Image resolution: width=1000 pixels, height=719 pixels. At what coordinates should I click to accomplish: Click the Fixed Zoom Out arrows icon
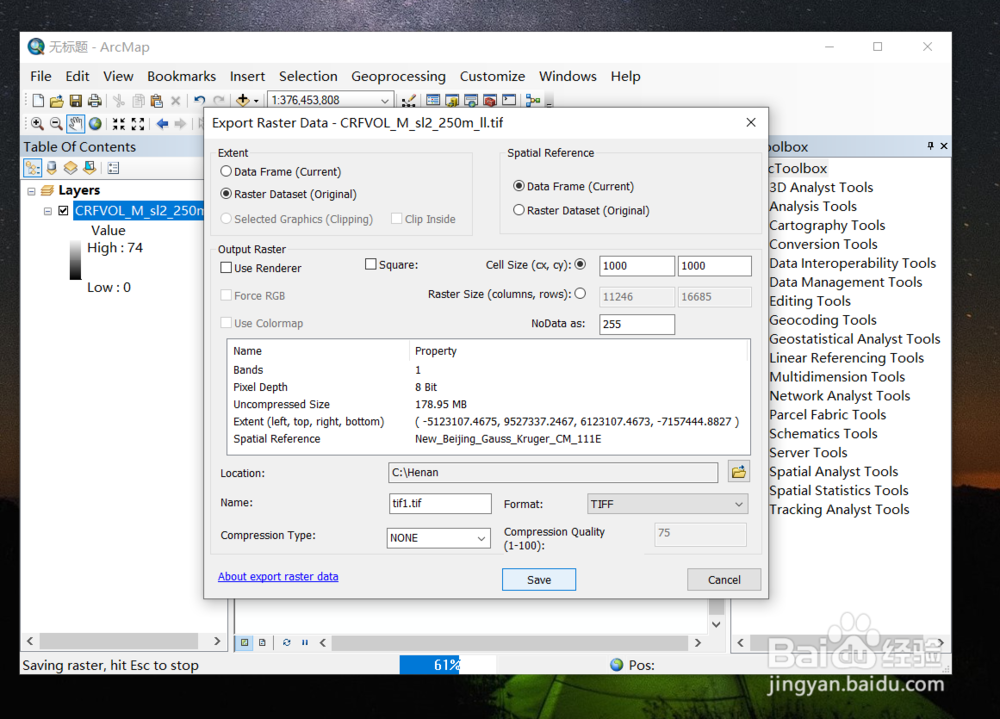[x=138, y=124]
